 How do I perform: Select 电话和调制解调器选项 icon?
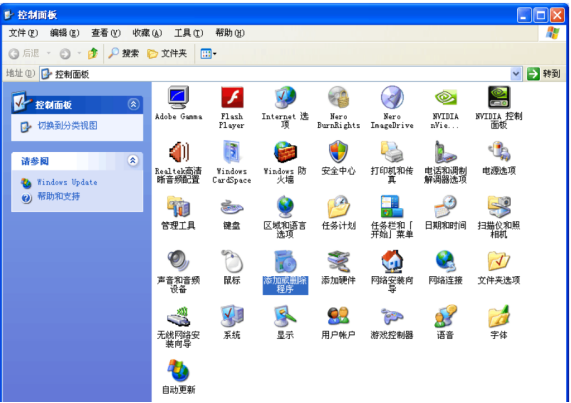pyautogui.click(x=445, y=152)
